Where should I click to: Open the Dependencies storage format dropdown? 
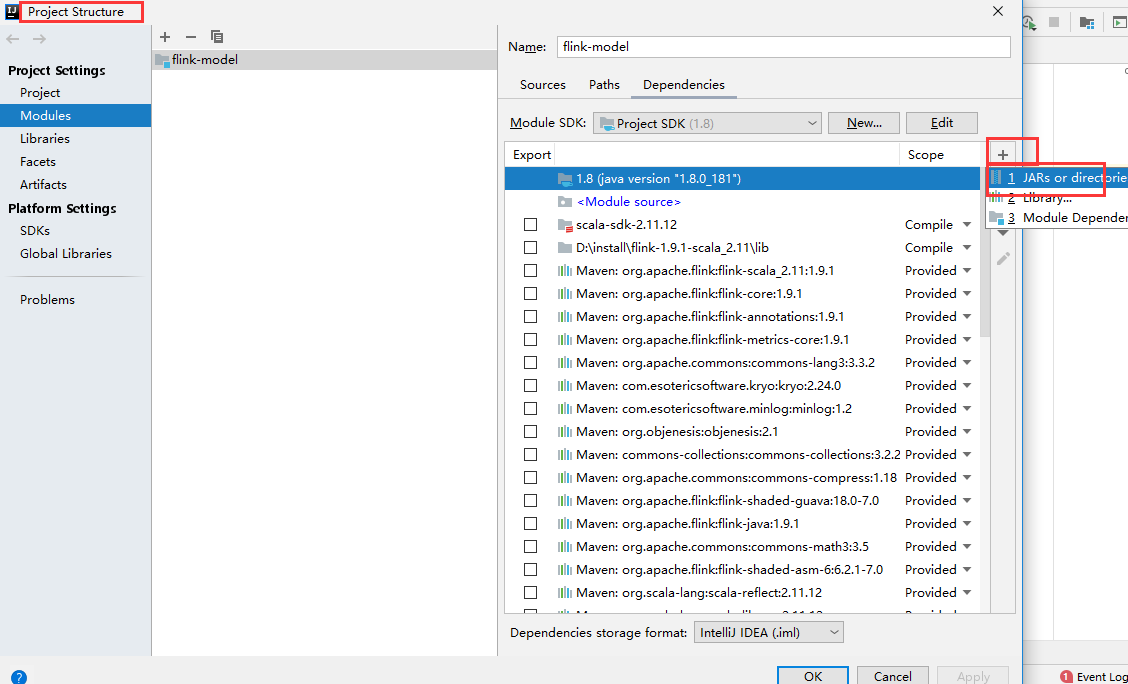tap(768, 633)
